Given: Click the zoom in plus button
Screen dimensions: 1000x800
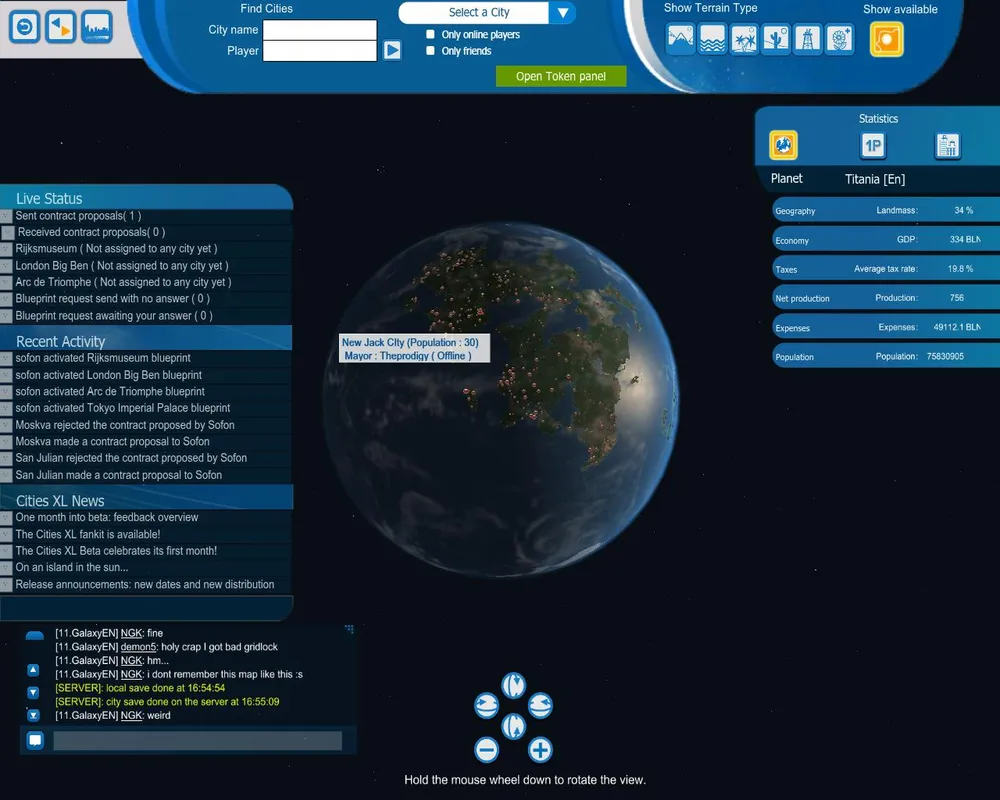Looking at the screenshot, I should [540, 750].
